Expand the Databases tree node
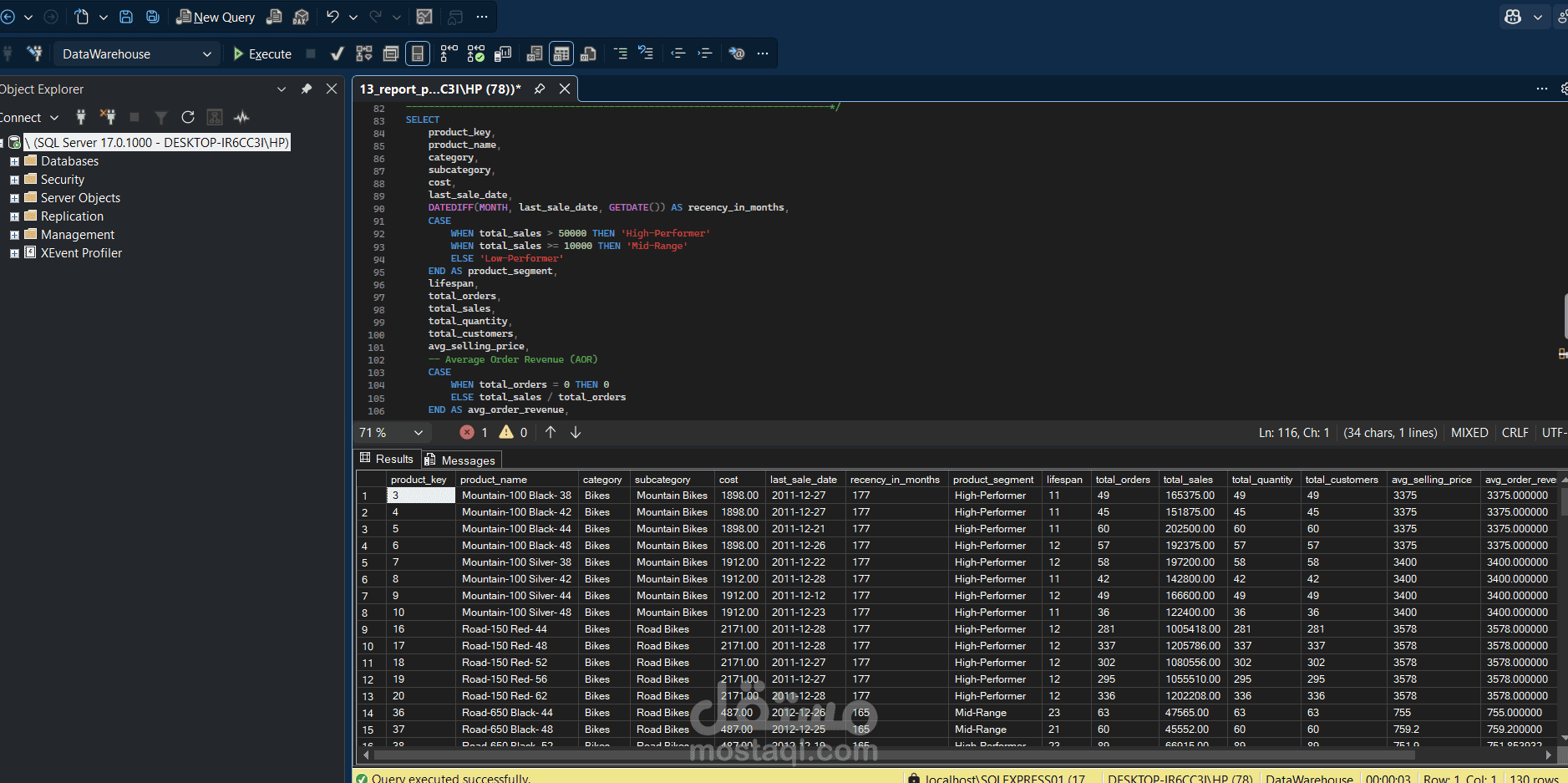Screen dimensions: 1568x783 [x=14, y=161]
